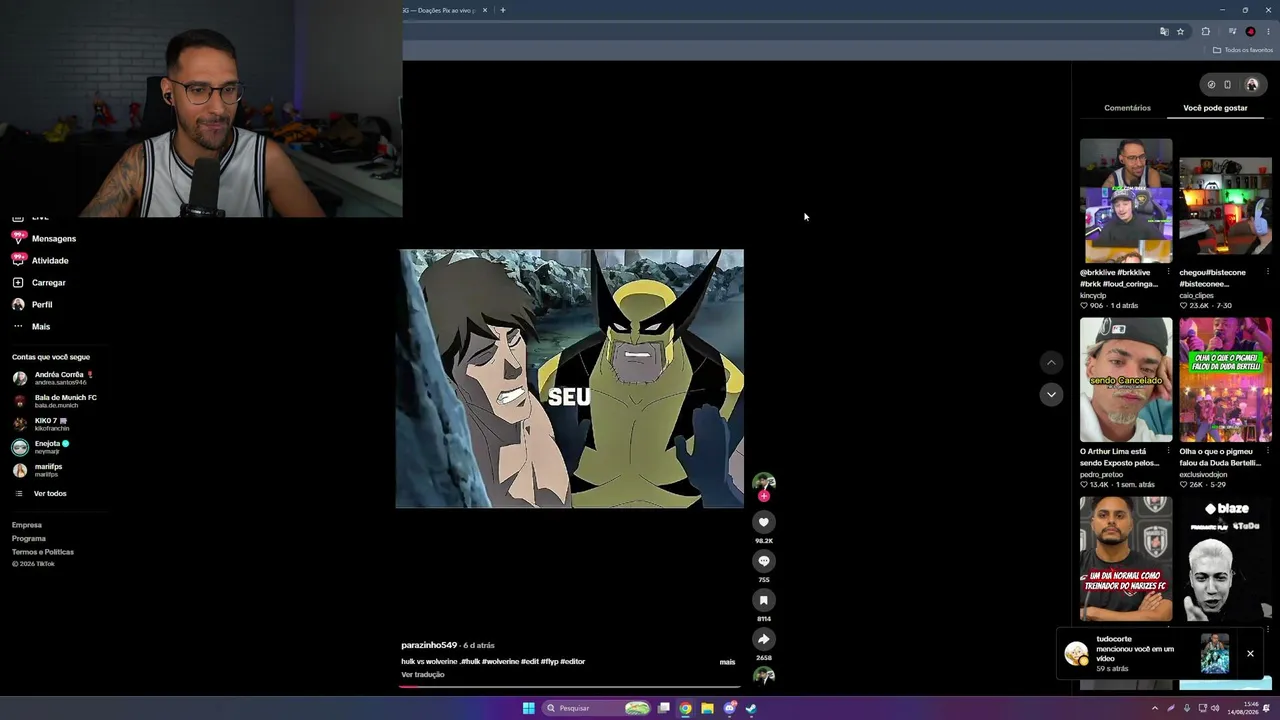Open the Atividade notifications icon

tap(18, 260)
